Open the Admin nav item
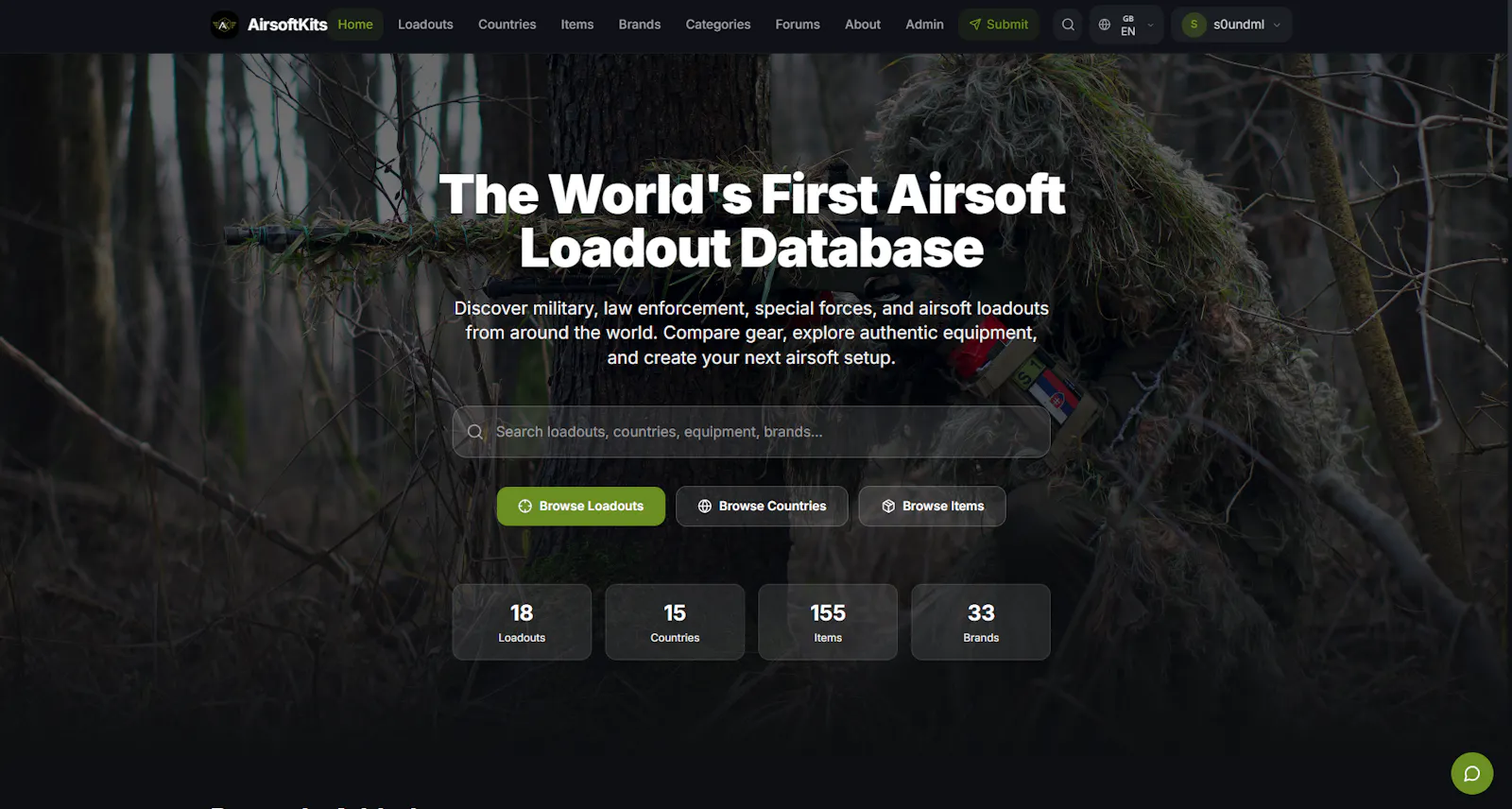 (924, 25)
